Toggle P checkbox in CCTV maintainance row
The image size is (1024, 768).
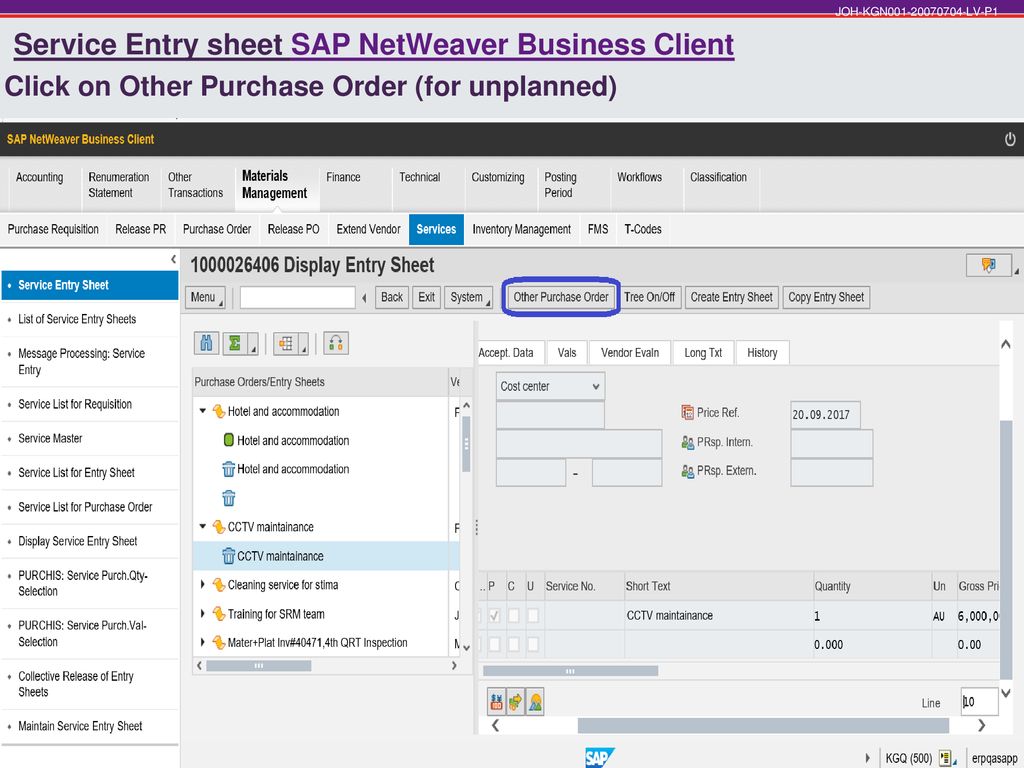tap(494, 615)
